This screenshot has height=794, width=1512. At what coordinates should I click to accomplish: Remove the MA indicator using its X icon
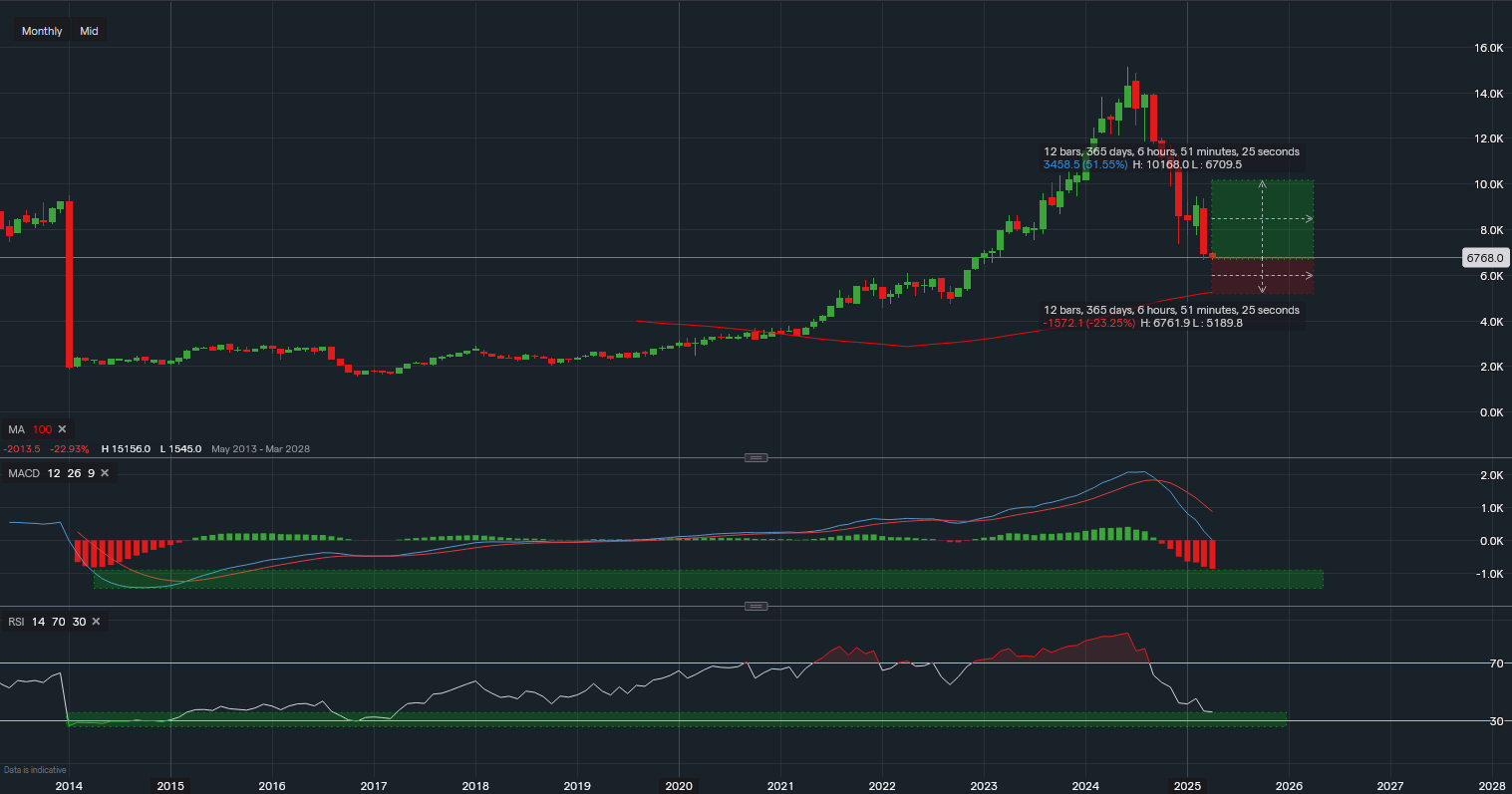pyautogui.click(x=62, y=428)
